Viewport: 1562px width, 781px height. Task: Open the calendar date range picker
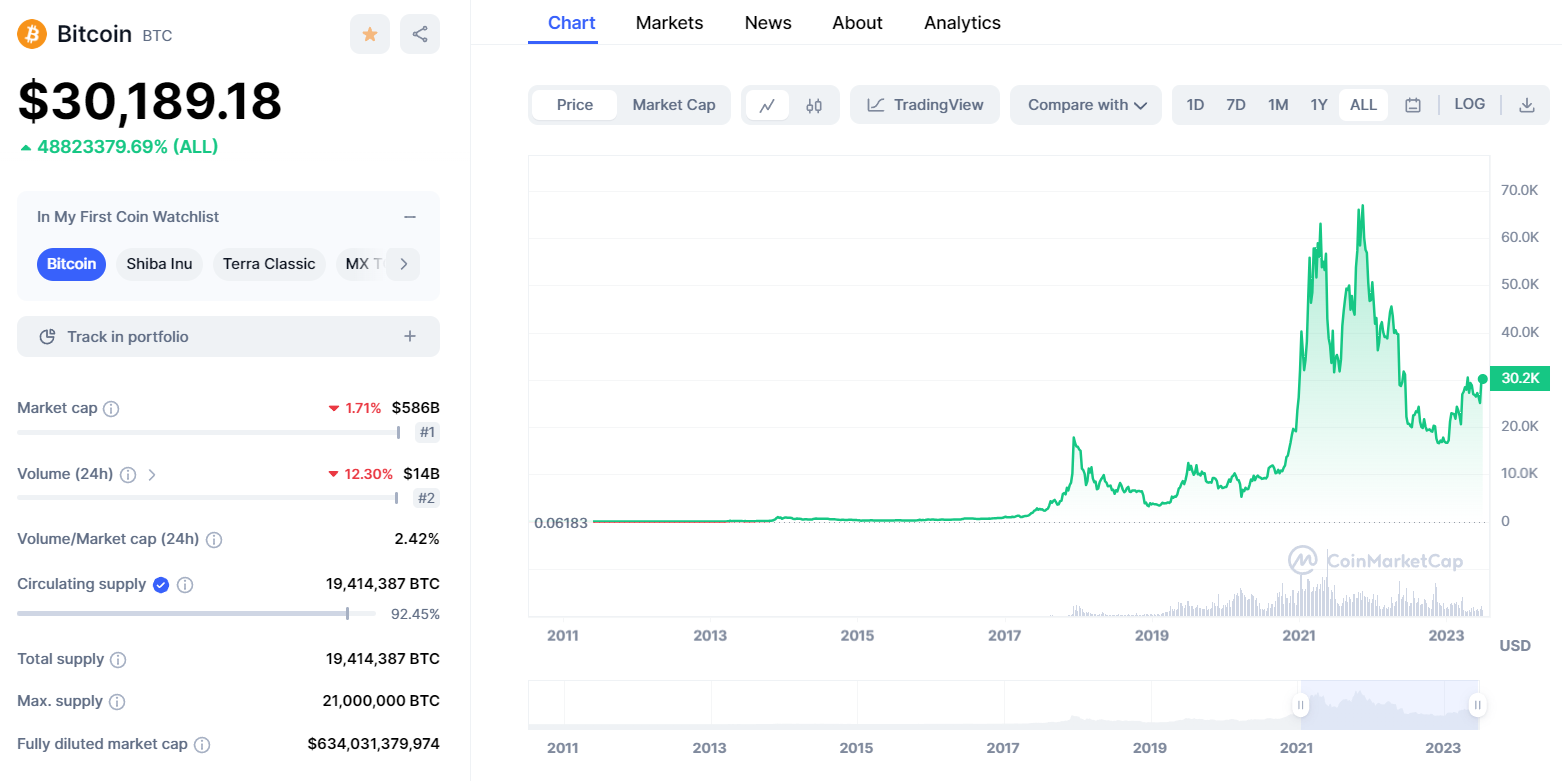[1413, 105]
